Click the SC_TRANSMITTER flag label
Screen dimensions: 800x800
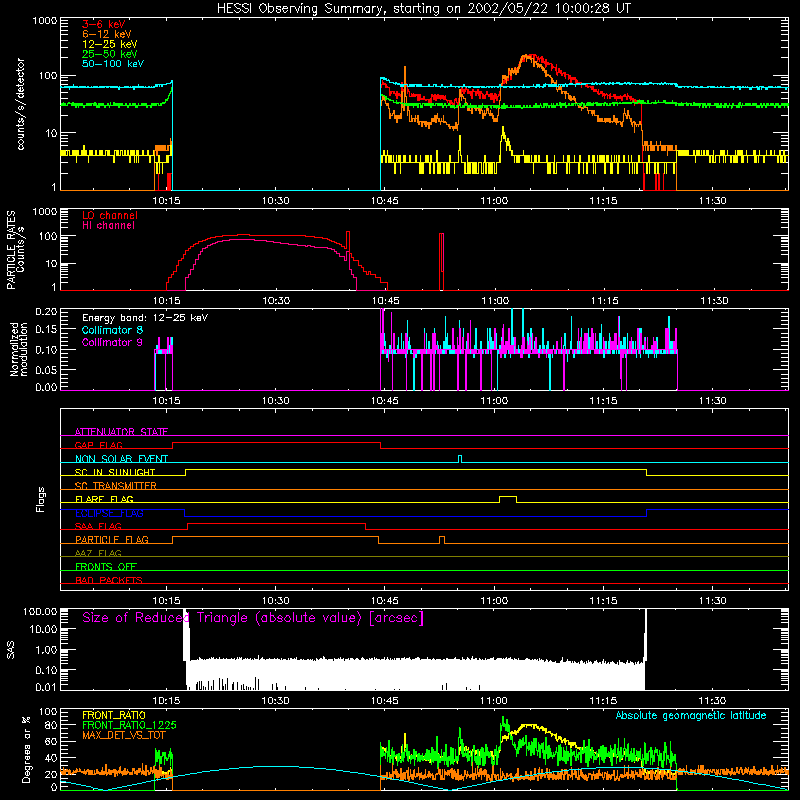pyautogui.click(x=116, y=486)
